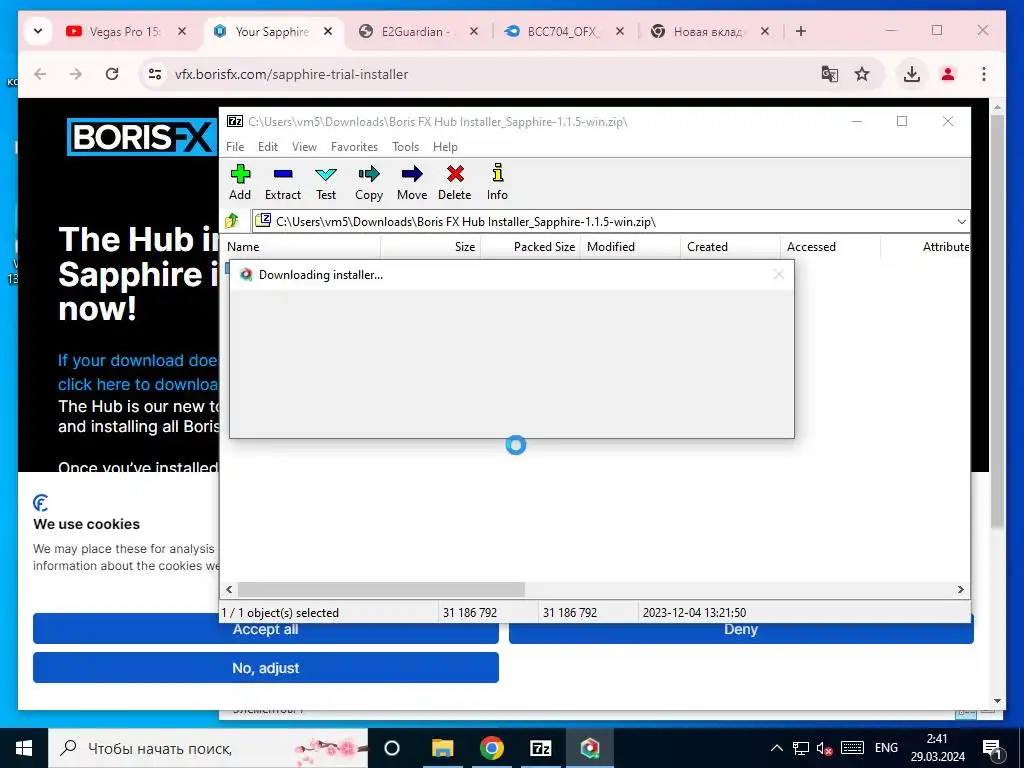1024x768 pixels.
Task: Open Chrome three-dot menu
Action: tap(984, 74)
